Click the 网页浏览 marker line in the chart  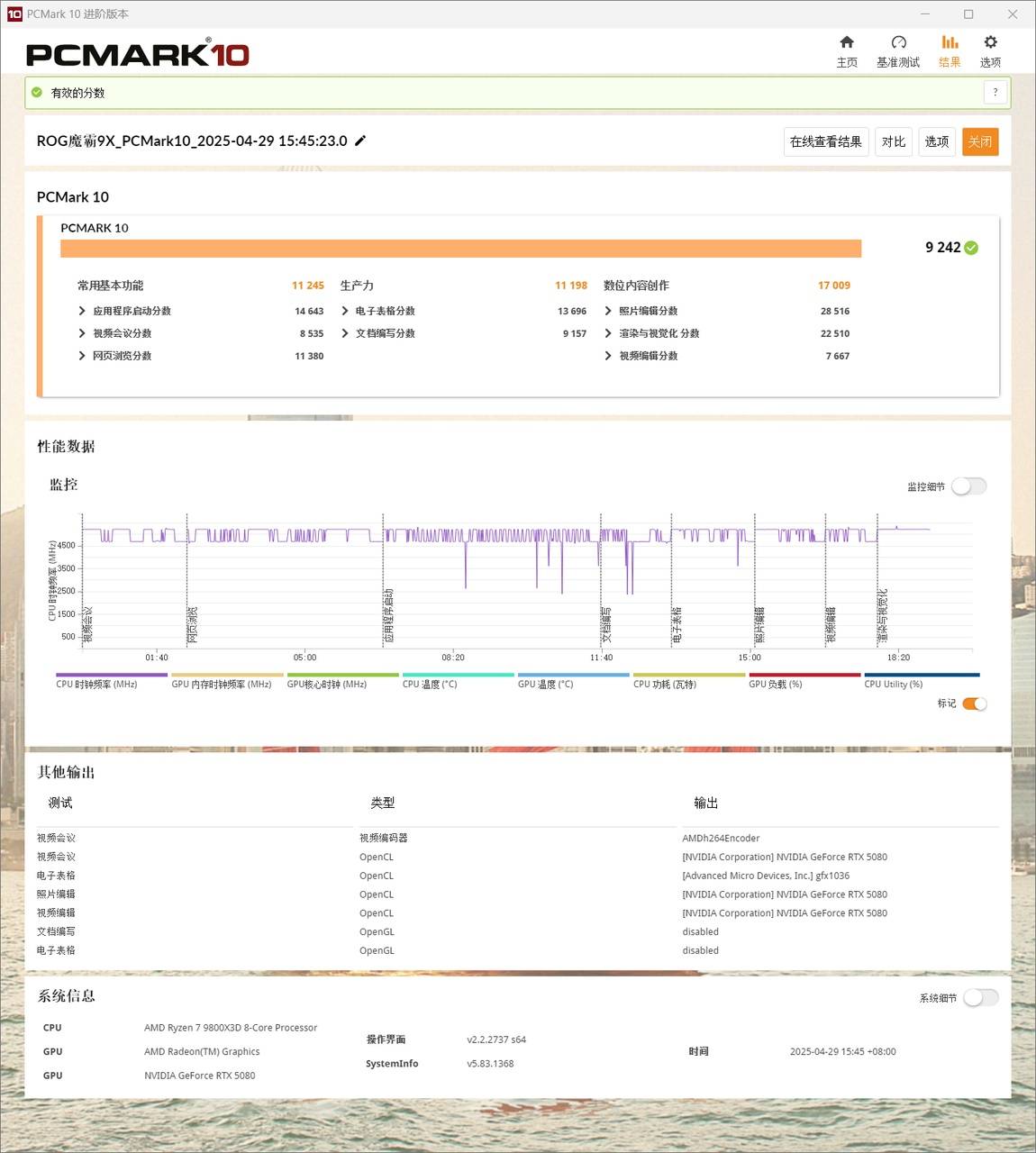point(187,581)
